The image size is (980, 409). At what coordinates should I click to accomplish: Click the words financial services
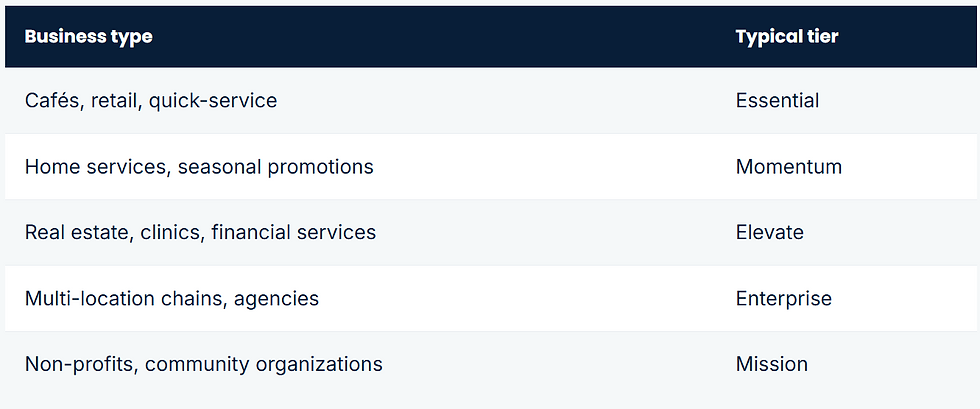point(294,232)
